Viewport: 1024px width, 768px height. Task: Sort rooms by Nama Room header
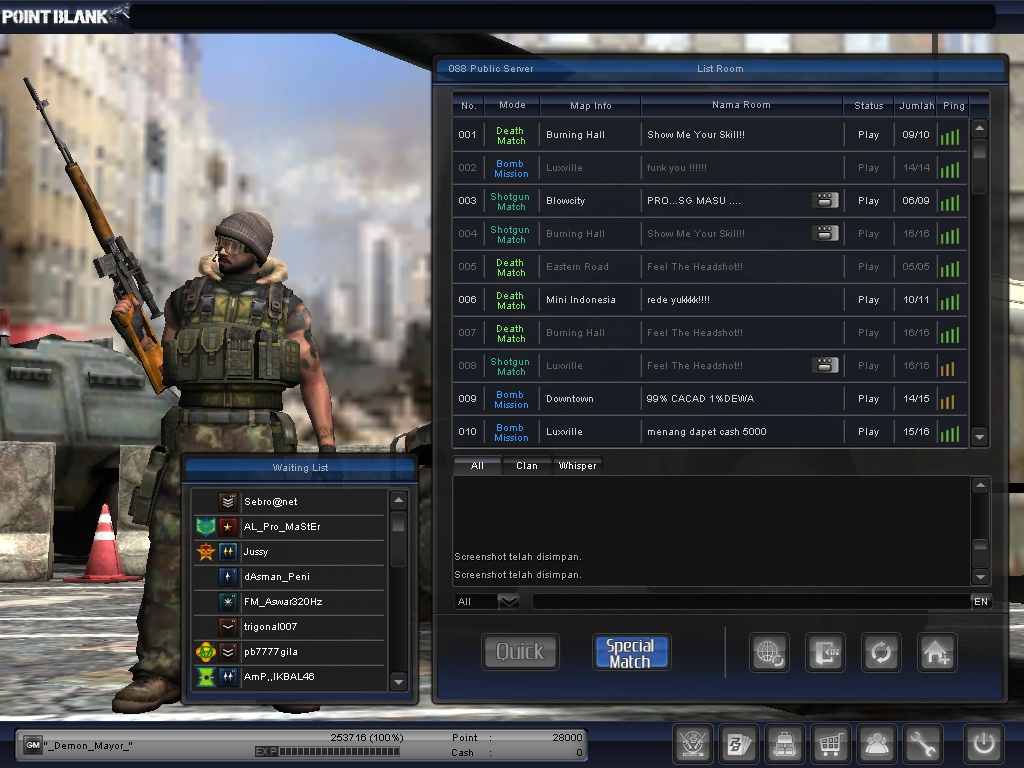pos(741,104)
